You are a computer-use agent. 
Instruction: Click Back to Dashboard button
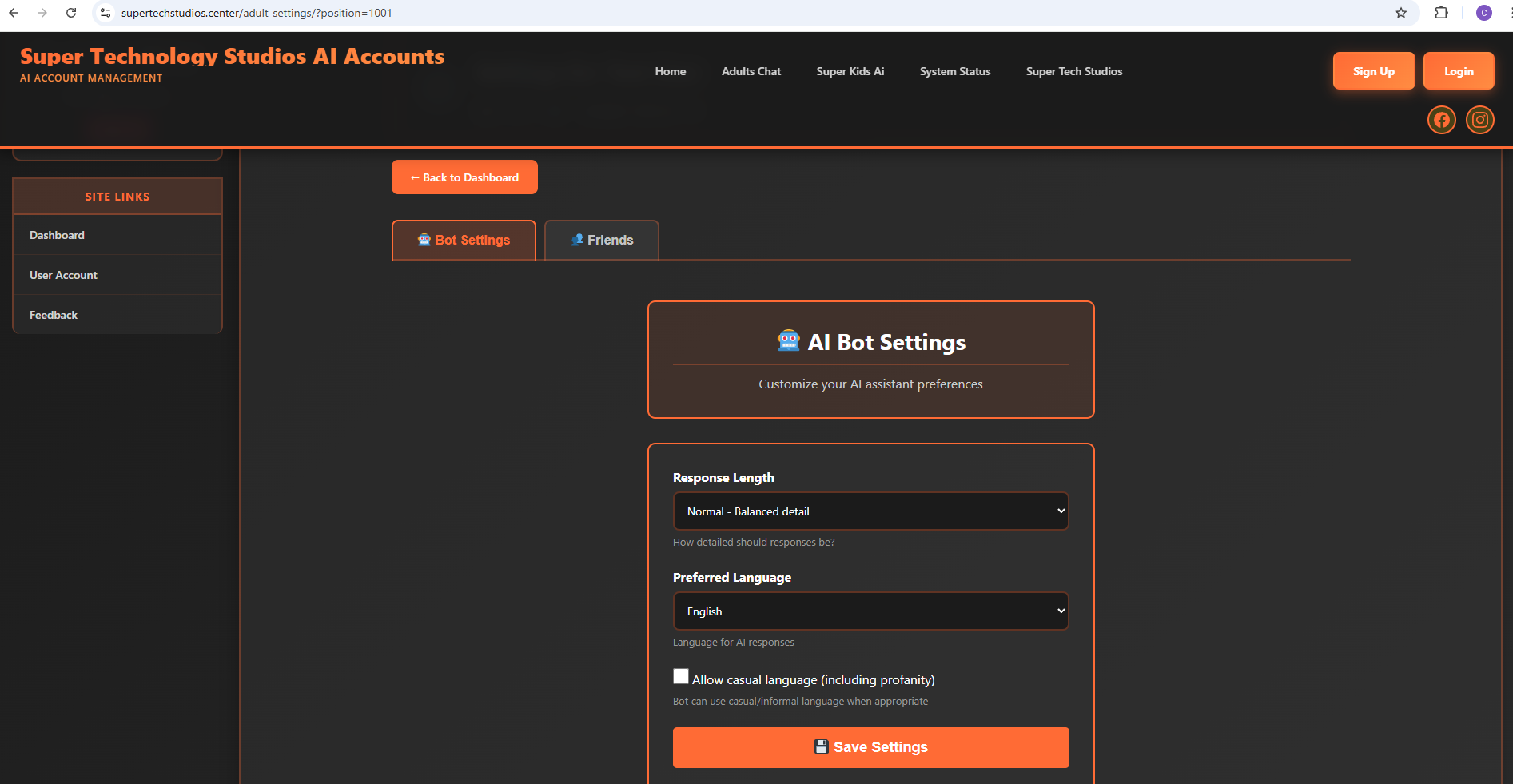coord(464,177)
